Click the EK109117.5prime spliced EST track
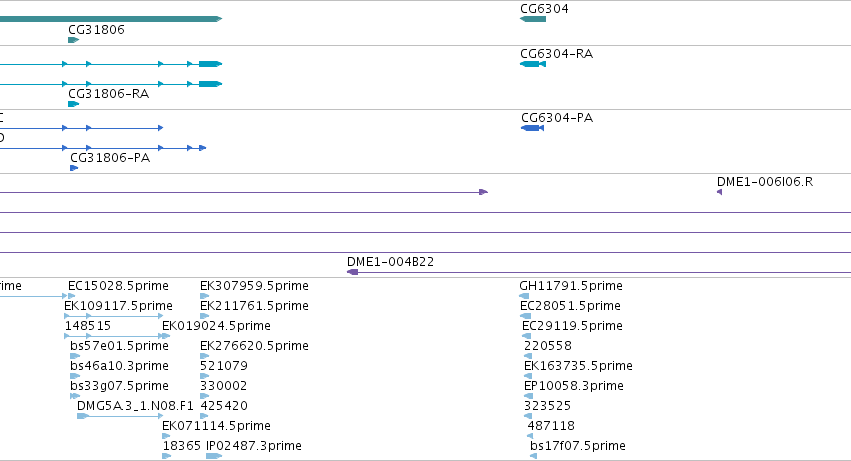The height and width of the screenshot is (461, 851). pos(113,316)
